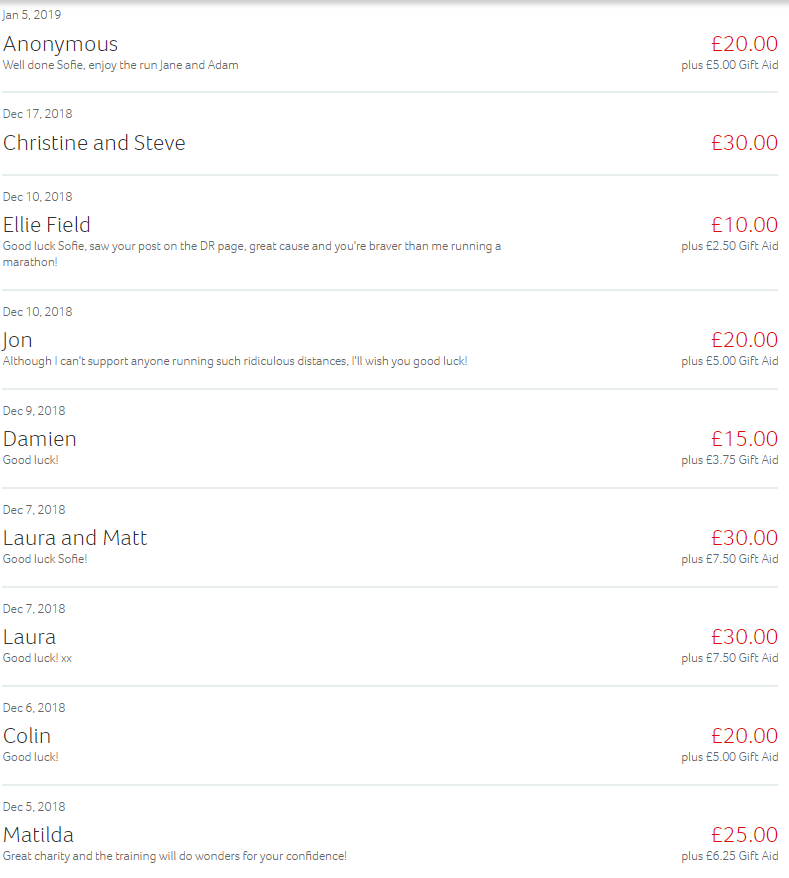
Task: Click the £10.00 donation amount
Action: point(744,225)
